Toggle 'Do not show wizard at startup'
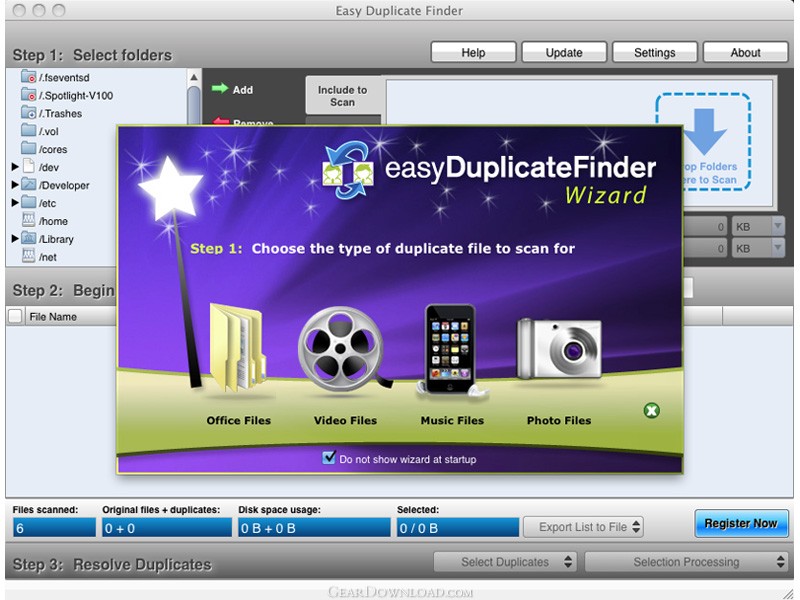Screen dimensions: 800x600 pyautogui.click(x=329, y=457)
